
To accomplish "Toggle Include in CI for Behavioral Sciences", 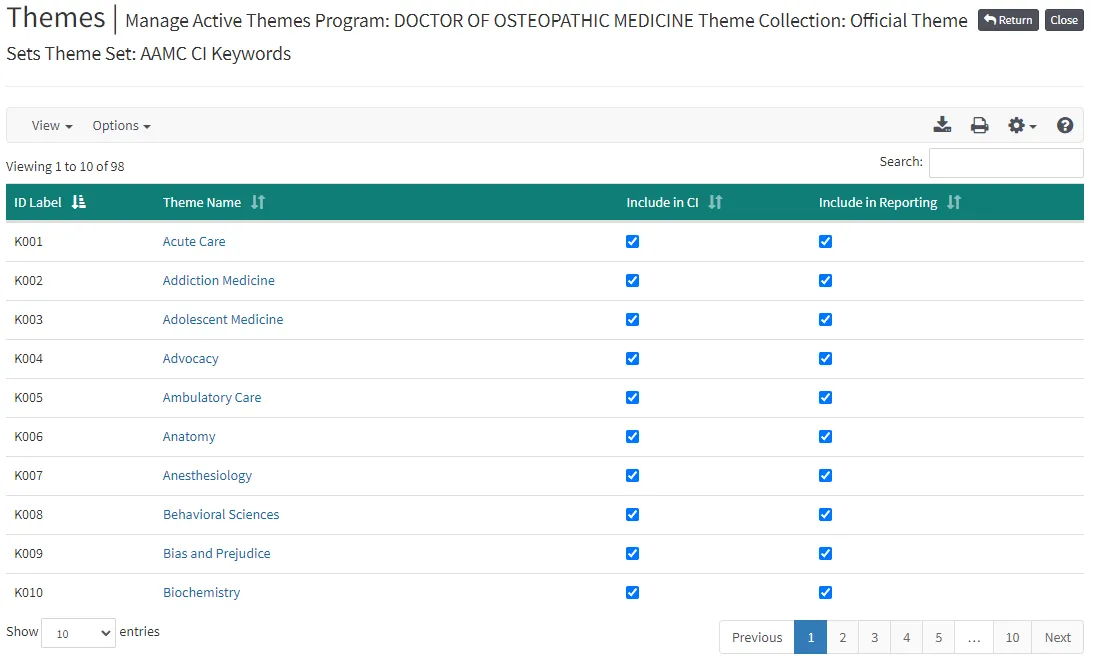I will click(x=632, y=514).
